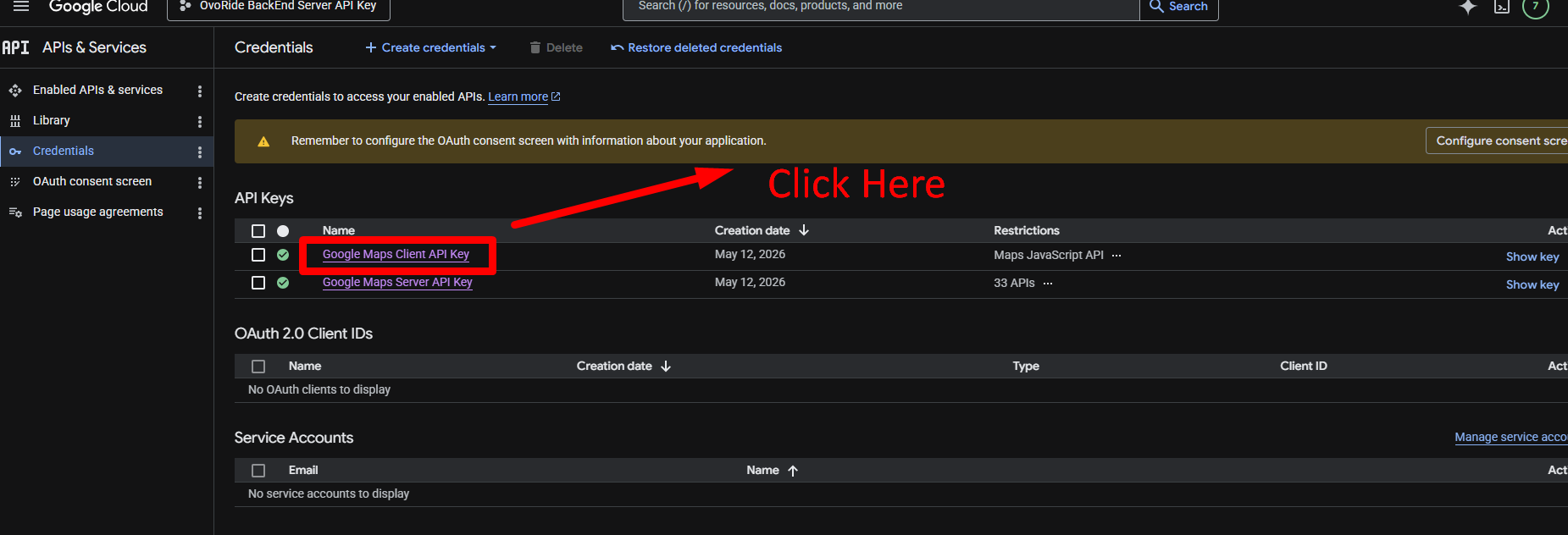Viewport: 1568px width, 535px height.
Task: Click Restore deleted credentials
Action: click(696, 47)
